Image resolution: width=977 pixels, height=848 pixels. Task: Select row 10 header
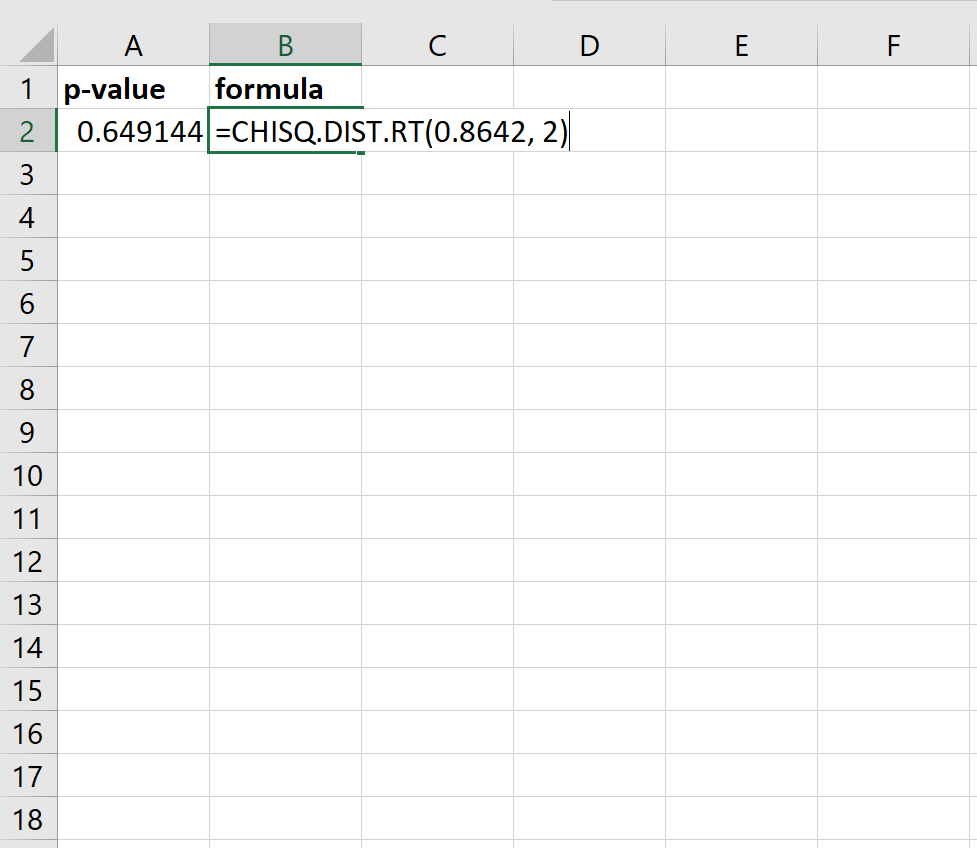tap(28, 475)
